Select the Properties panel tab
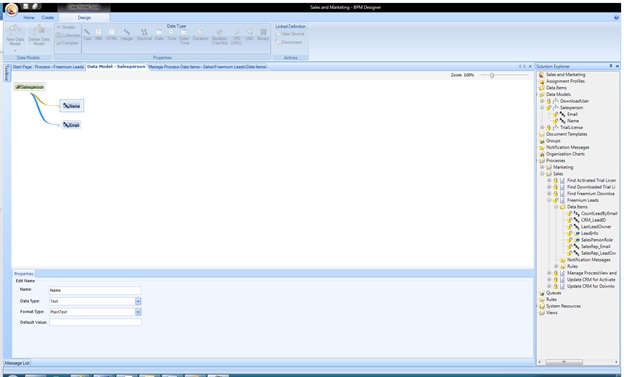Screen dimensions: 624x377 pos(24,274)
